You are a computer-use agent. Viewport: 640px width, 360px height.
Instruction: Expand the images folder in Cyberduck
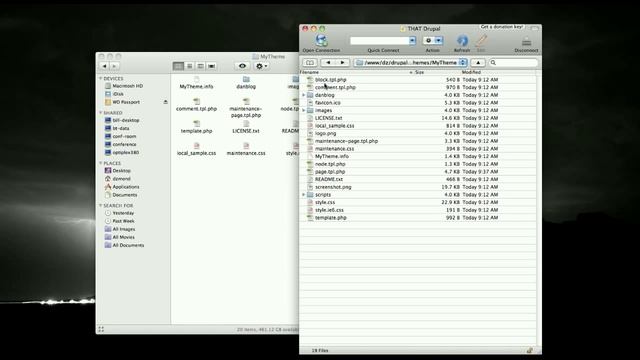click(303, 111)
